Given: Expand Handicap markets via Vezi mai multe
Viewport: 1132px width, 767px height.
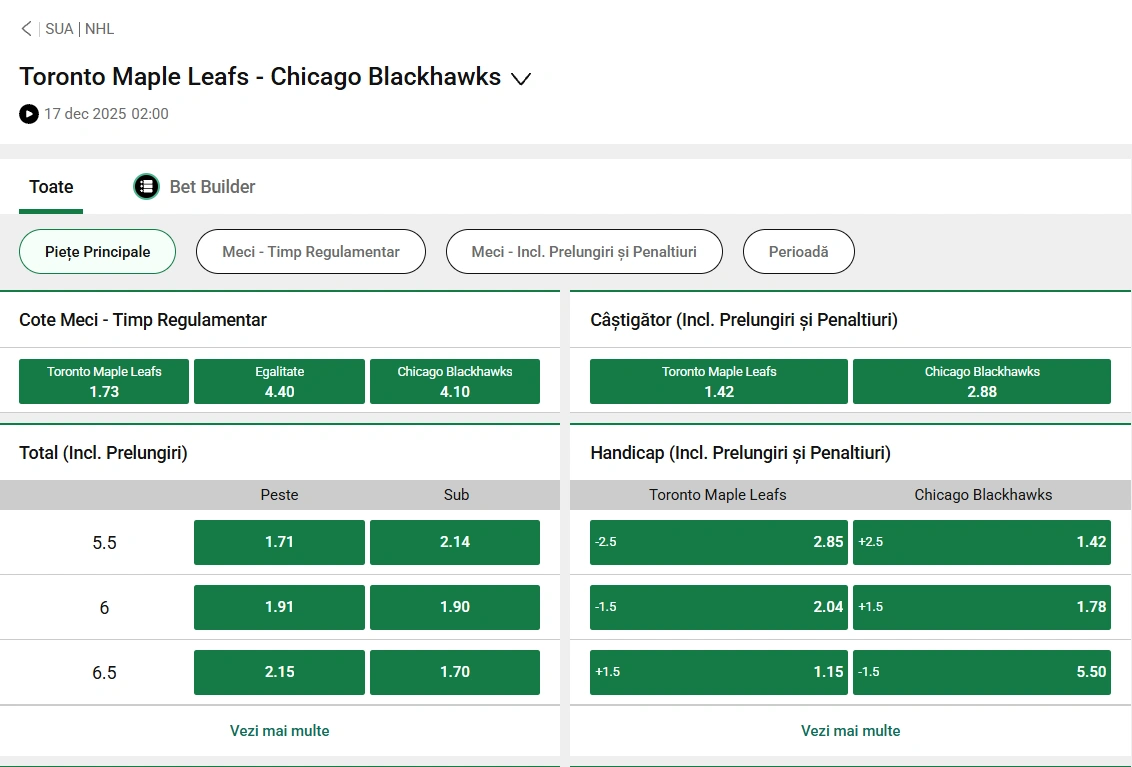Looking at the screenshot, I should point(850,730).
